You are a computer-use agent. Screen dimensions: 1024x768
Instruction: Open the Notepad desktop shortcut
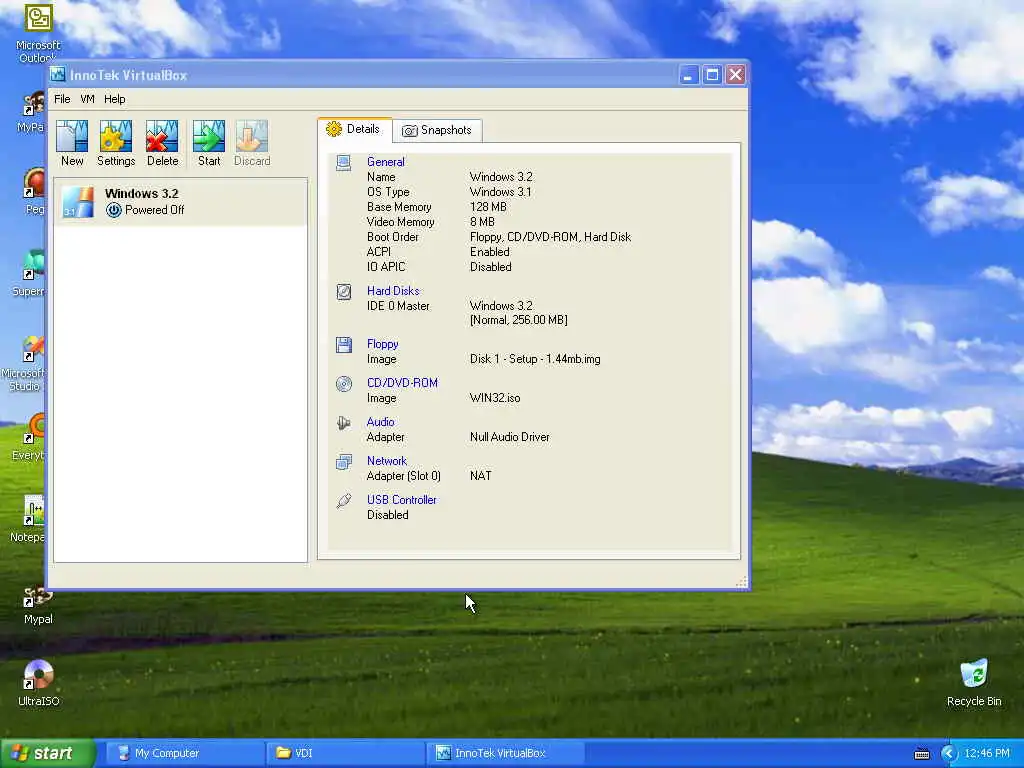coord(27,519)
